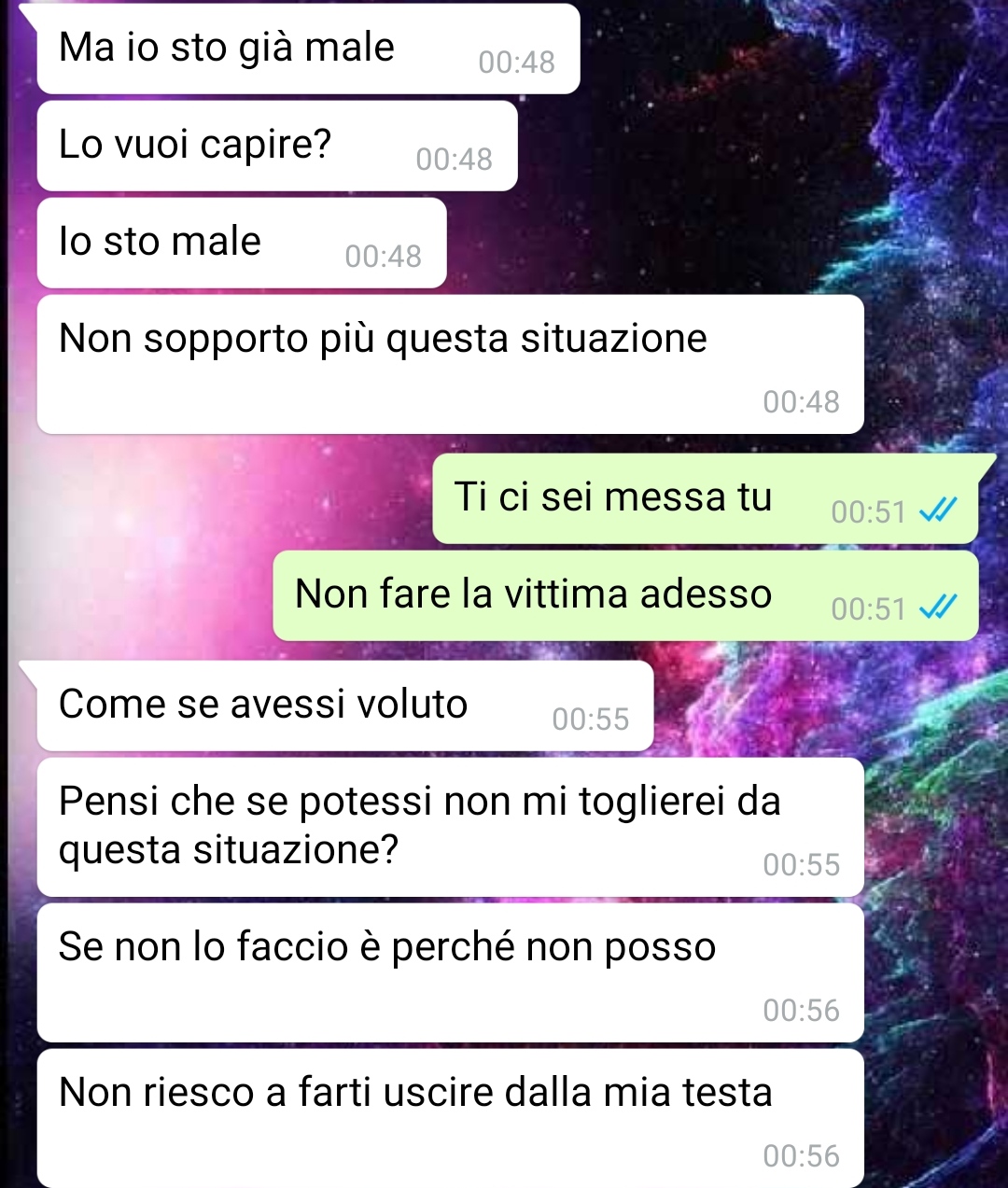Click the double blue ticks on 'Non fare la vittima adesso'
Viewport: 1008px width, 1188px height.
point(938,608)
